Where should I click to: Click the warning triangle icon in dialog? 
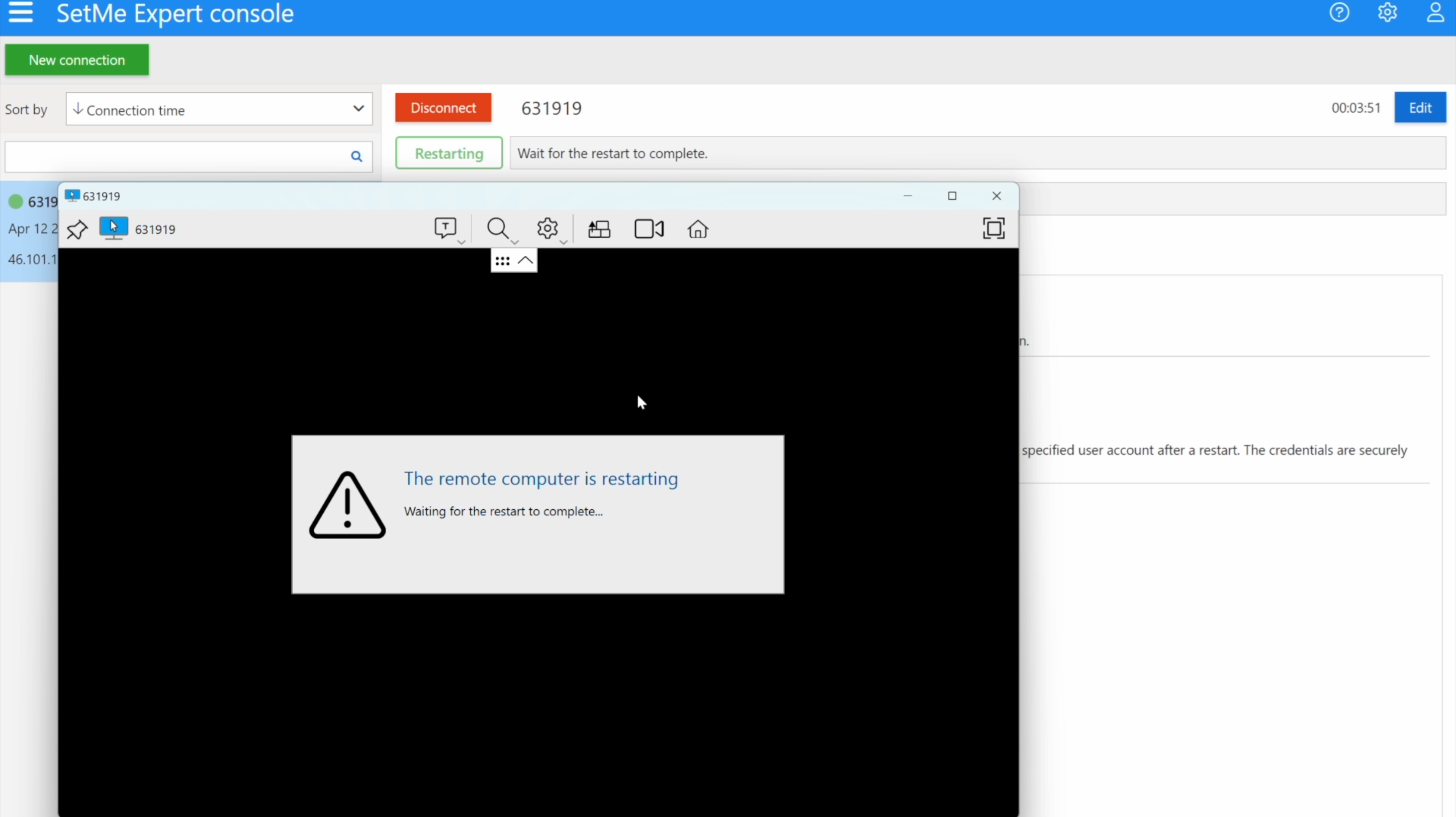347,505
